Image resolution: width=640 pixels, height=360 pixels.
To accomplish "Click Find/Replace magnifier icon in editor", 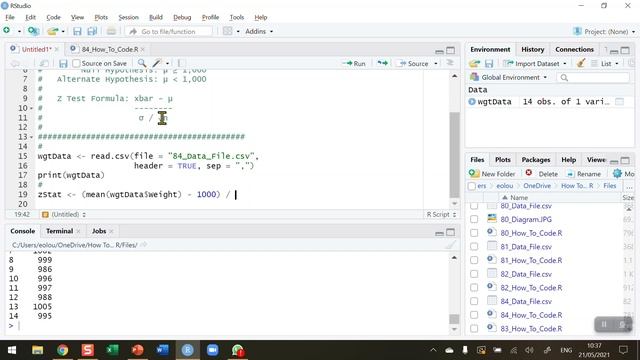I will pyautogui.click(x=142, y=63).
